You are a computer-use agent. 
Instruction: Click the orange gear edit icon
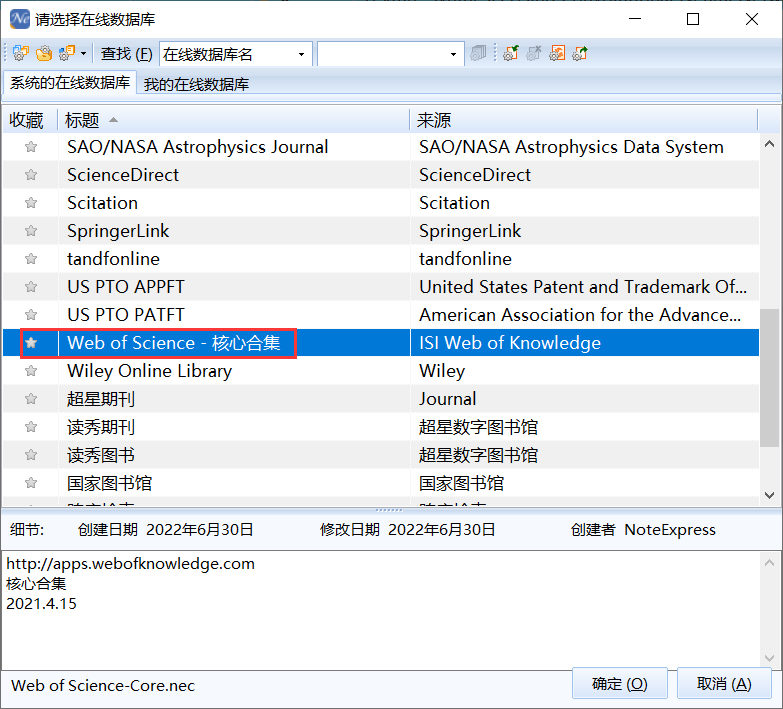[x=557, y=53]
